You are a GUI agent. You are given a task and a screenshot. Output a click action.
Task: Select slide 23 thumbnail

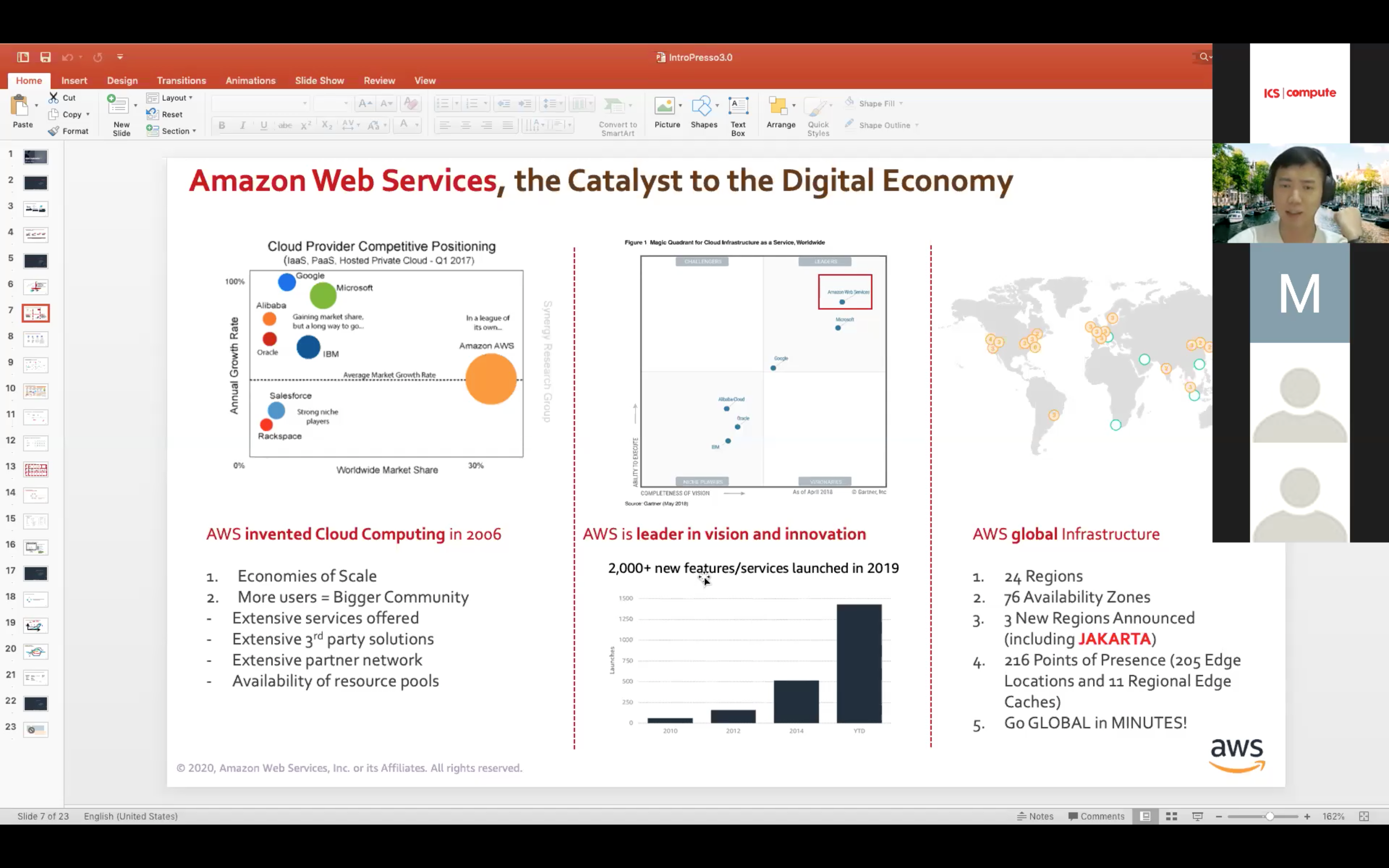36,729
